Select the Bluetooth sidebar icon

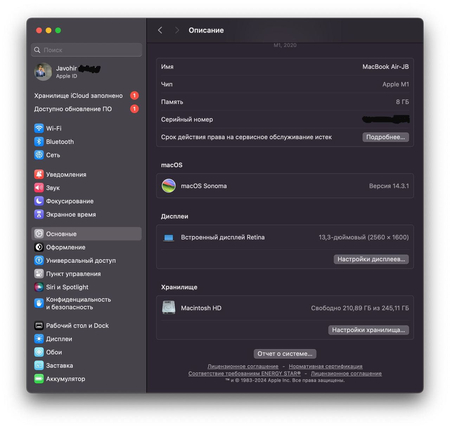[39, 142]
